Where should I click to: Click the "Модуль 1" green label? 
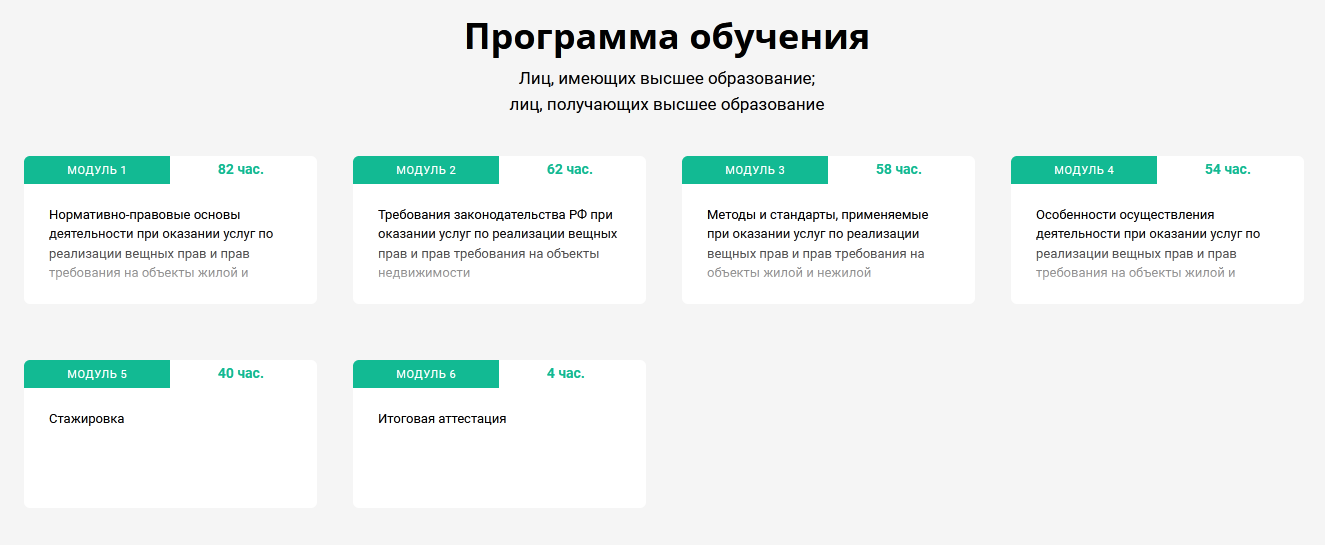click(97, 170)
